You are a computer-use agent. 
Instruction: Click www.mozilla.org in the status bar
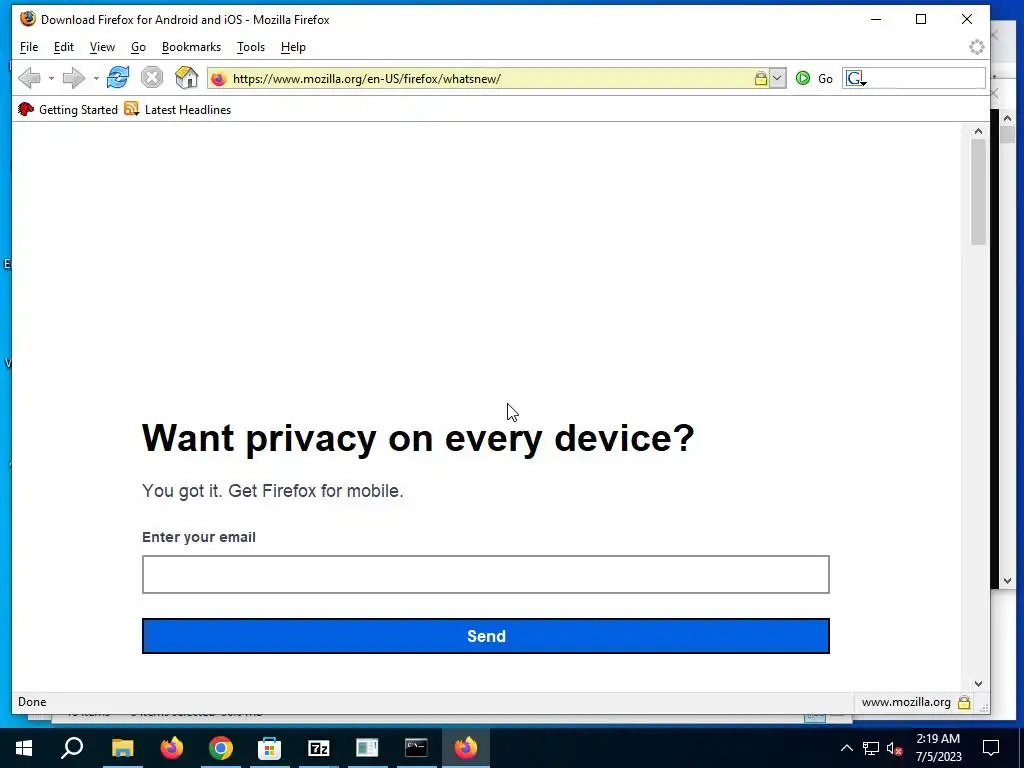click(x=906, y=702)
